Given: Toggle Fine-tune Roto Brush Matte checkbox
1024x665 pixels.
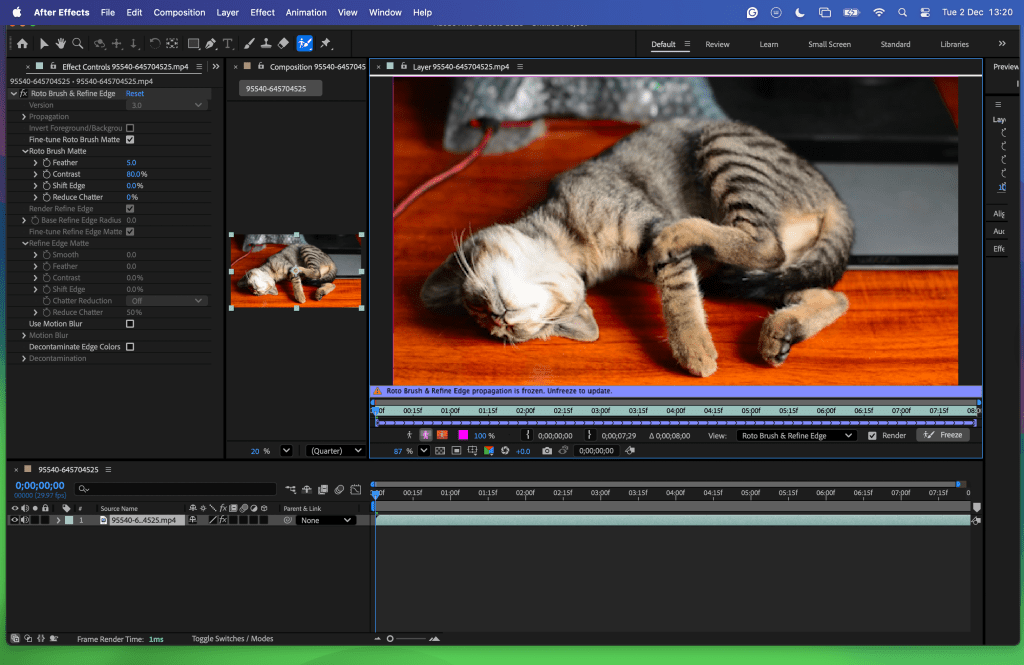Looking at the screenshot, I should (130, 140).
